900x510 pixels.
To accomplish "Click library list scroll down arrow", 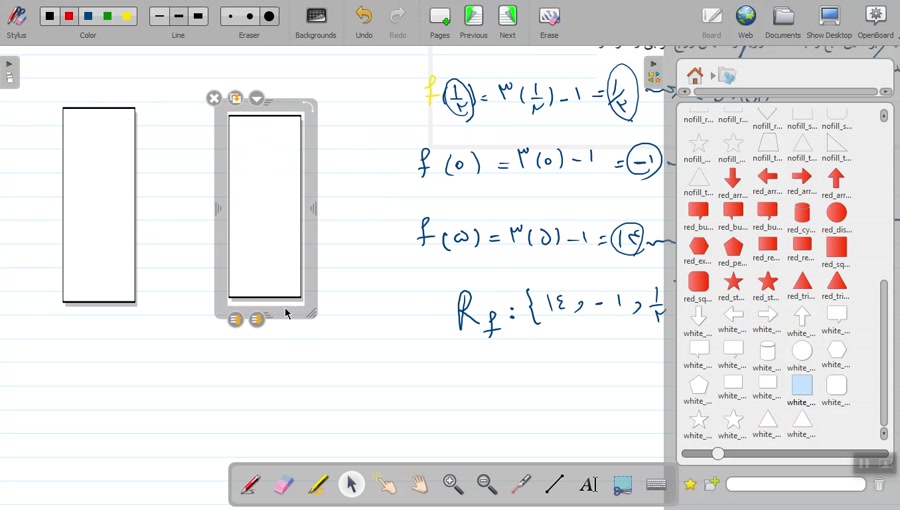I will (x=884, y=434).
